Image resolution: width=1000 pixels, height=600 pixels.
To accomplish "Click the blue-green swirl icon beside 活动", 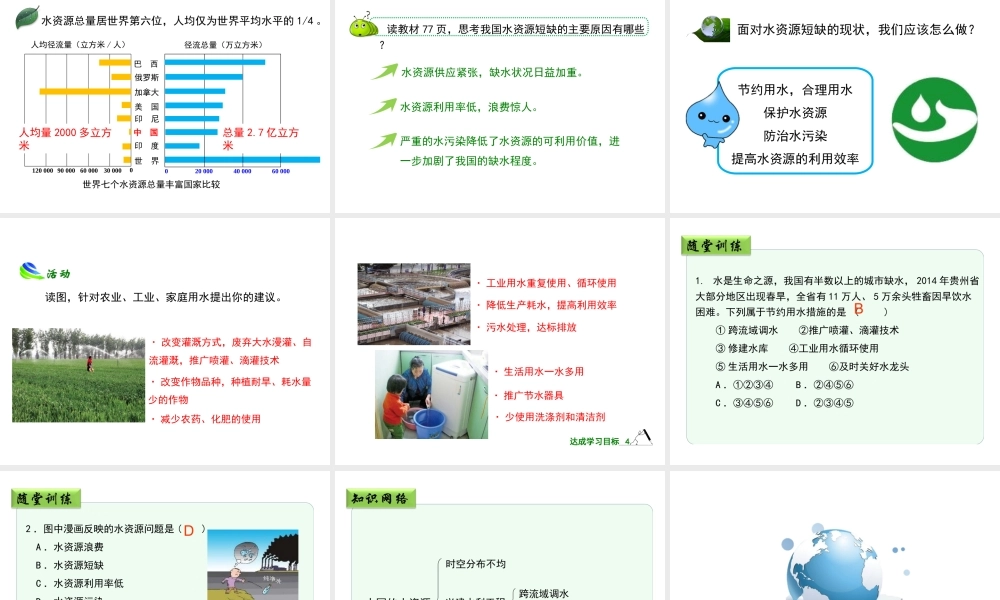I will click(x=31, y=272).
